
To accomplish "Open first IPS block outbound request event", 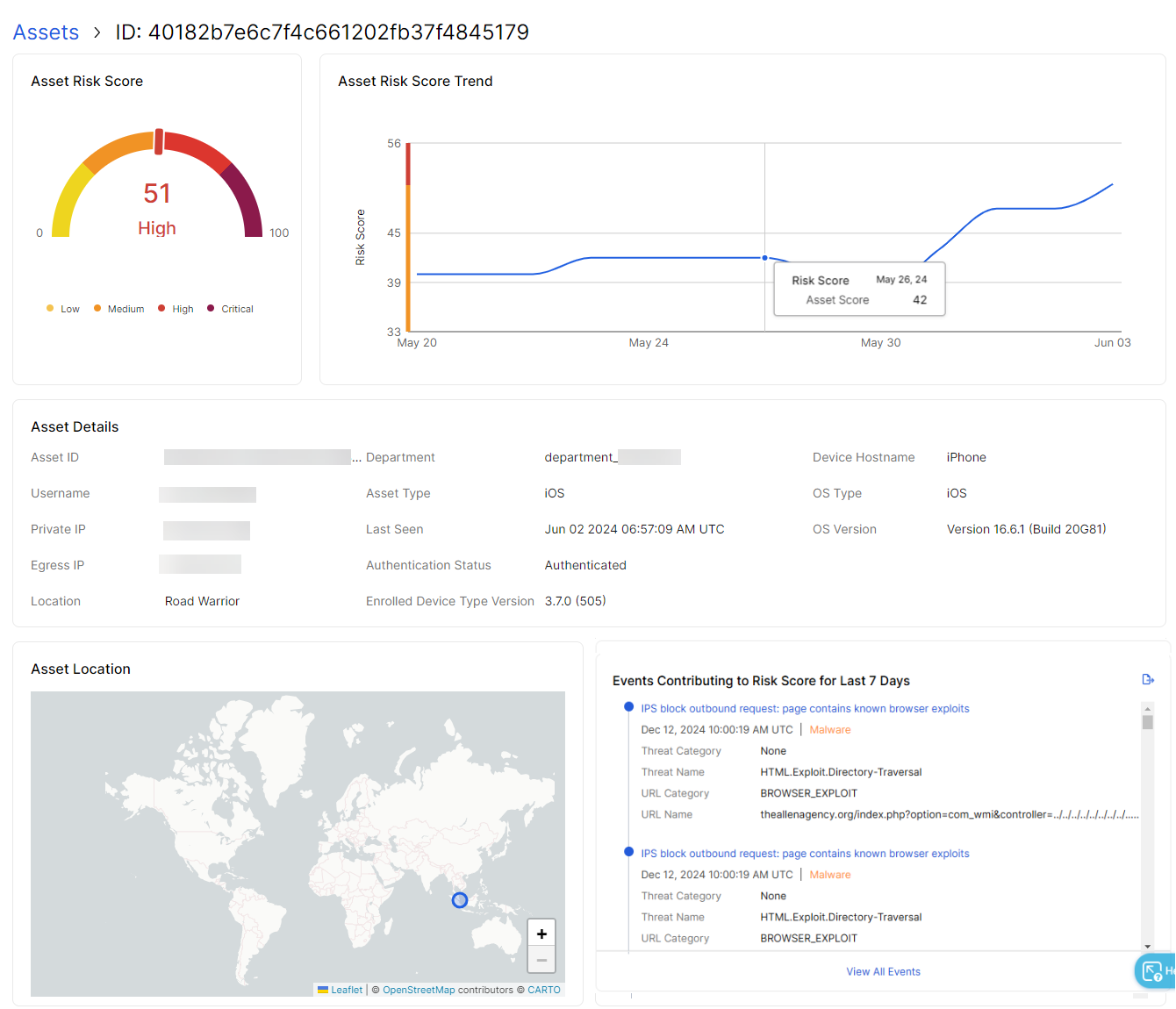I will (x=805, y=709).
